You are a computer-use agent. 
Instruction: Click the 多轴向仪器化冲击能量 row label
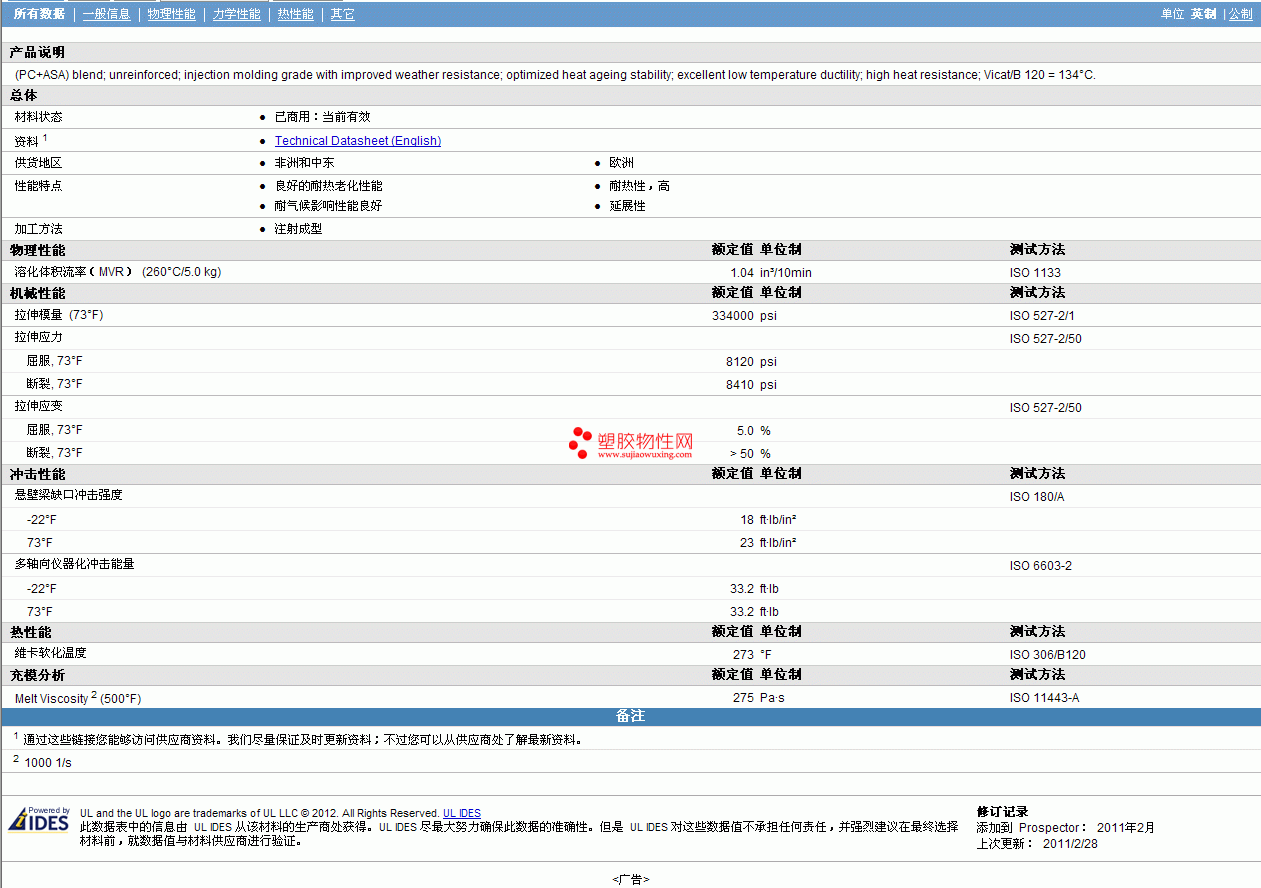pos(74,564)
